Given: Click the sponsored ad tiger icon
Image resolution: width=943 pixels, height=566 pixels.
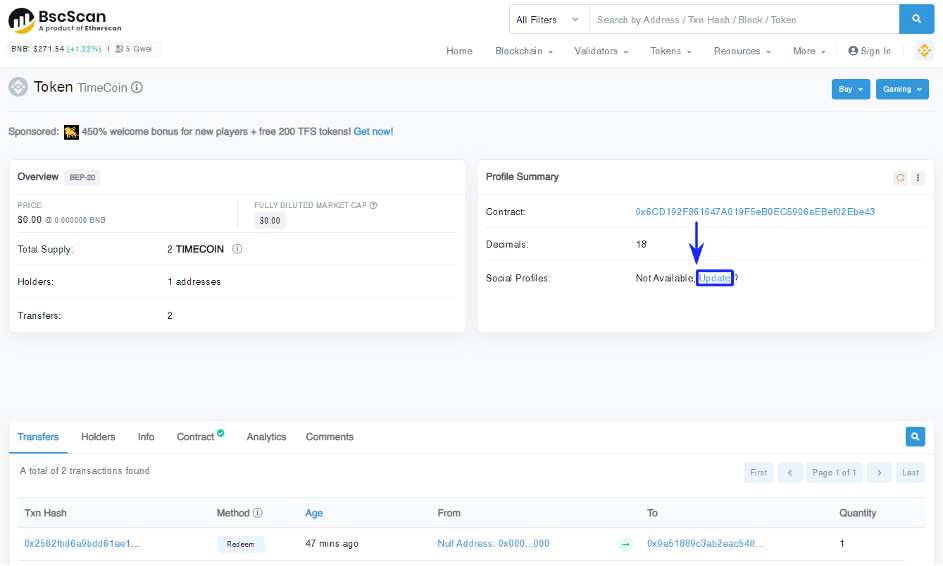Looking at the screenshot, I should [72, 132].
